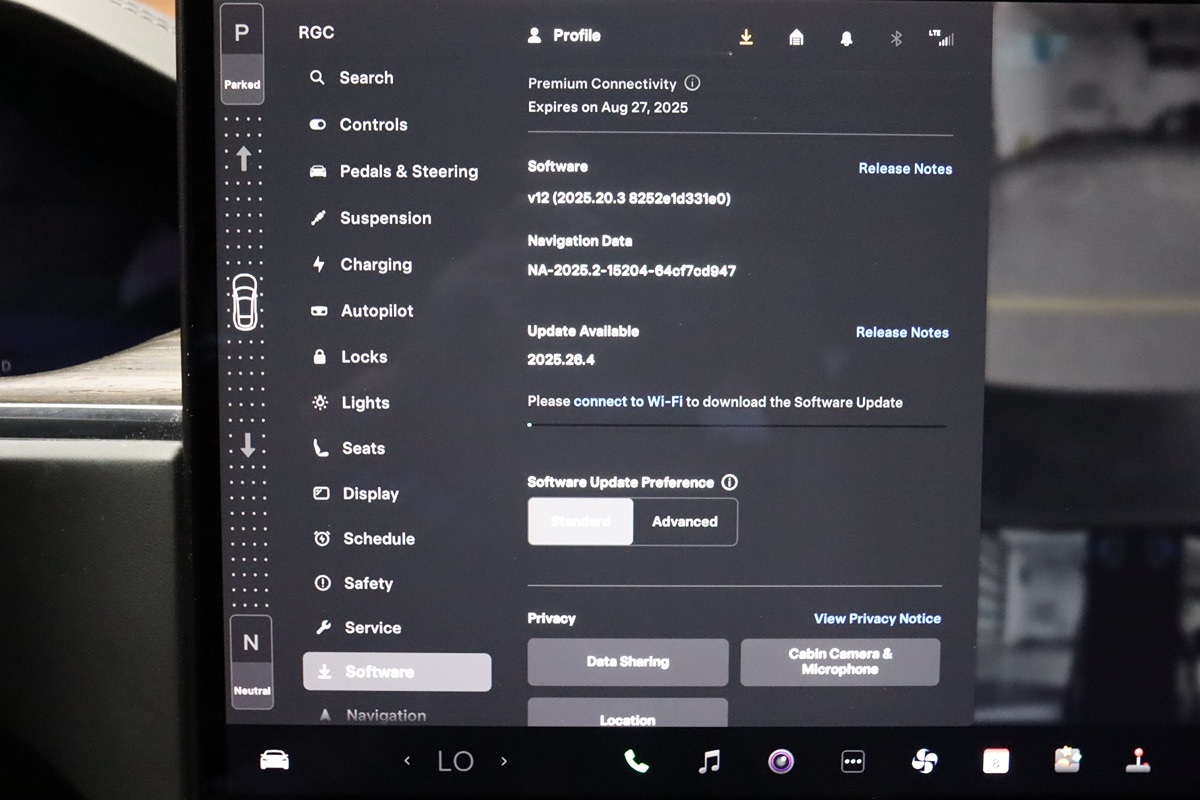Screen dimensions: 1200x800
Task: Select the Software menu item
Action: 397,672
